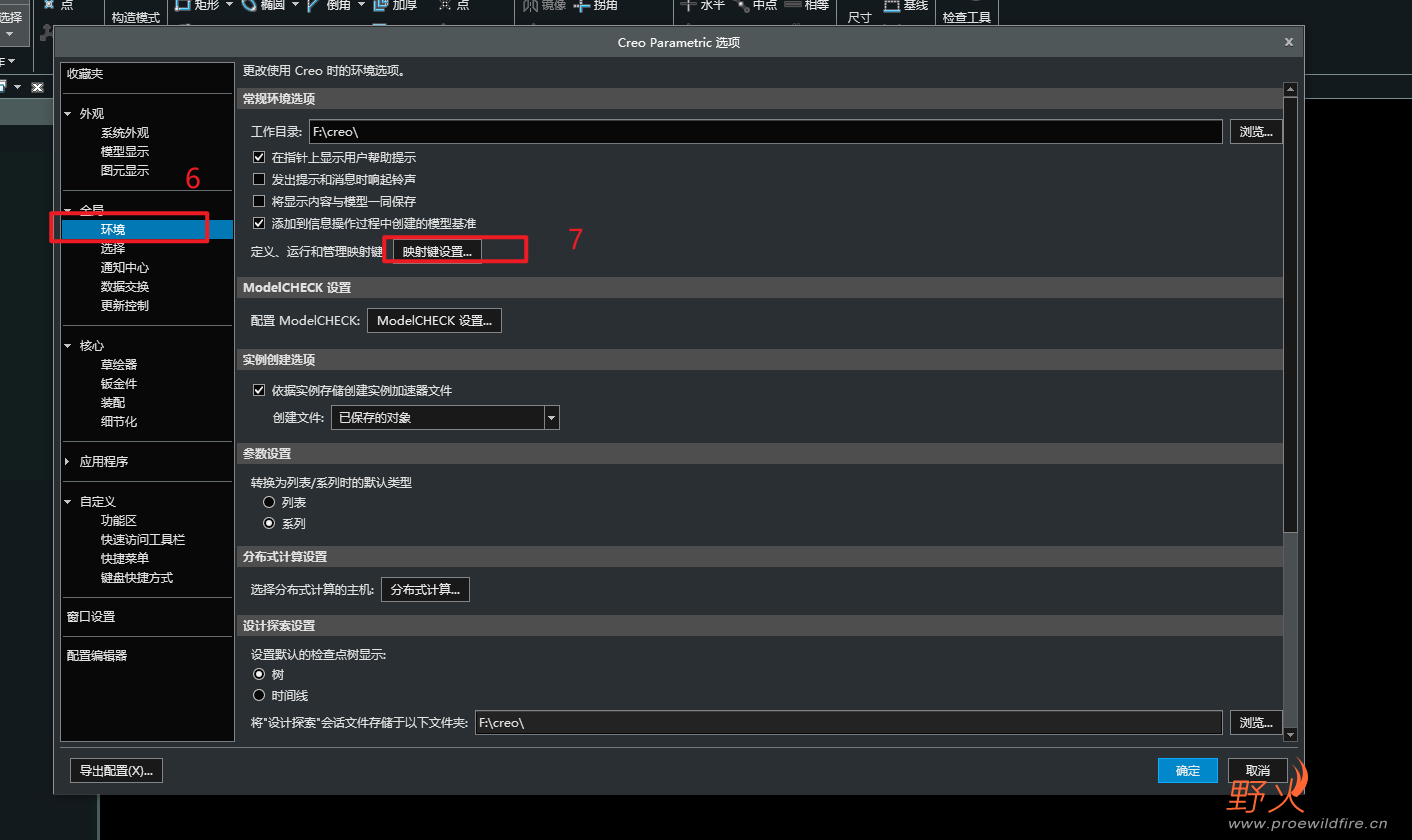Image resolution: width=1412 pixels, height=840 pixels.
Task: Select 细节化 in the options tree
Action: point(119,422)
